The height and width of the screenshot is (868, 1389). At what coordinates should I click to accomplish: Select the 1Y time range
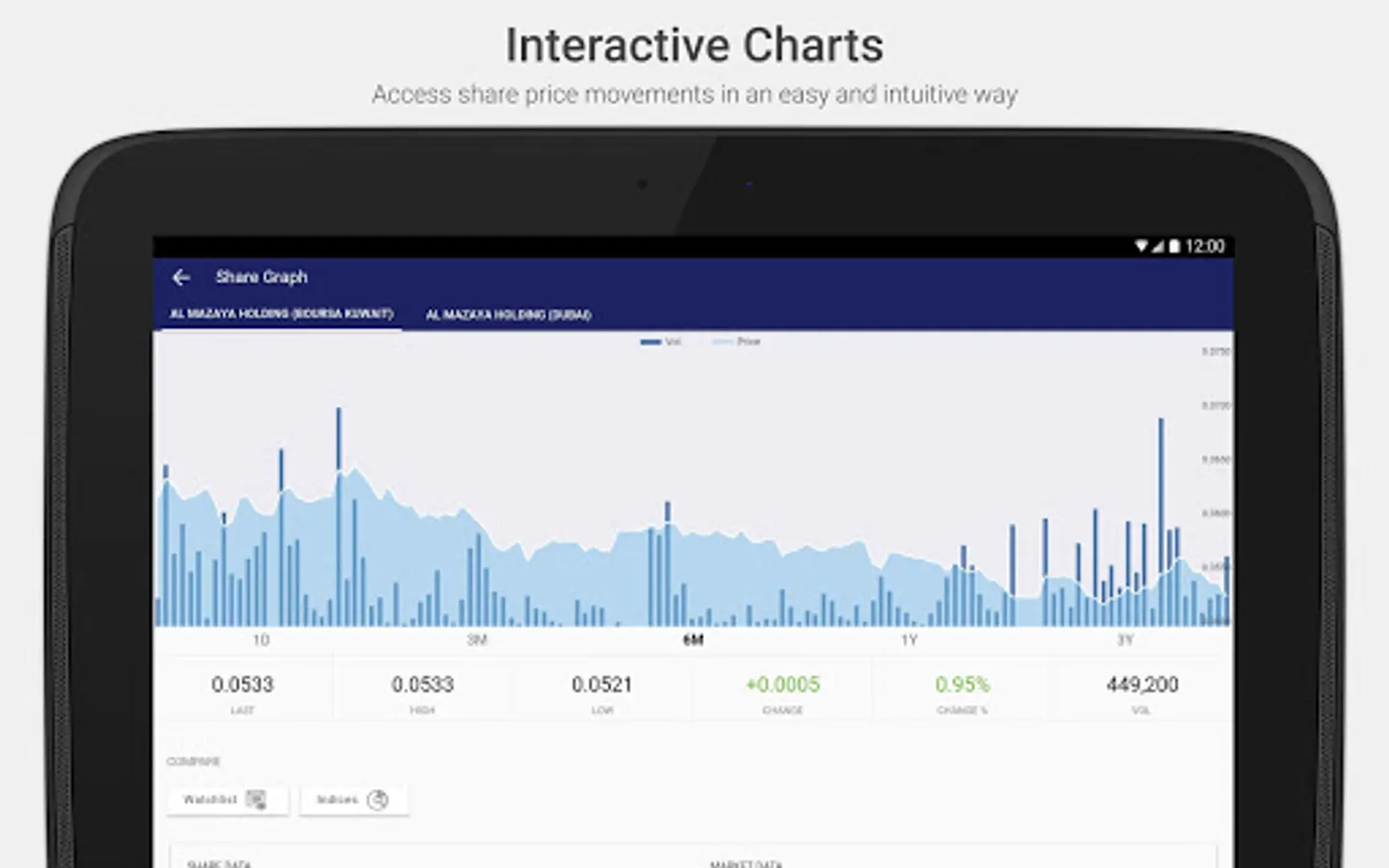click(909, 640)
